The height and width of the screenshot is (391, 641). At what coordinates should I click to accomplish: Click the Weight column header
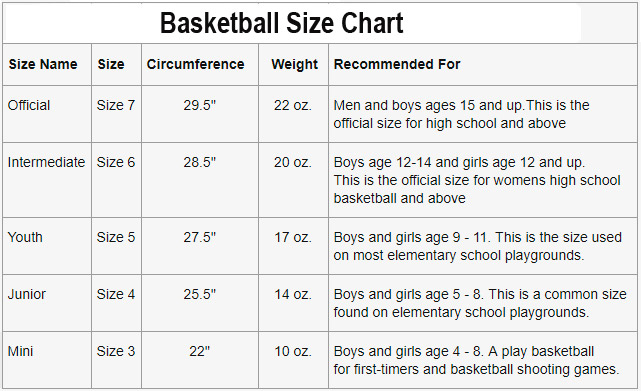tap(294, 64)
